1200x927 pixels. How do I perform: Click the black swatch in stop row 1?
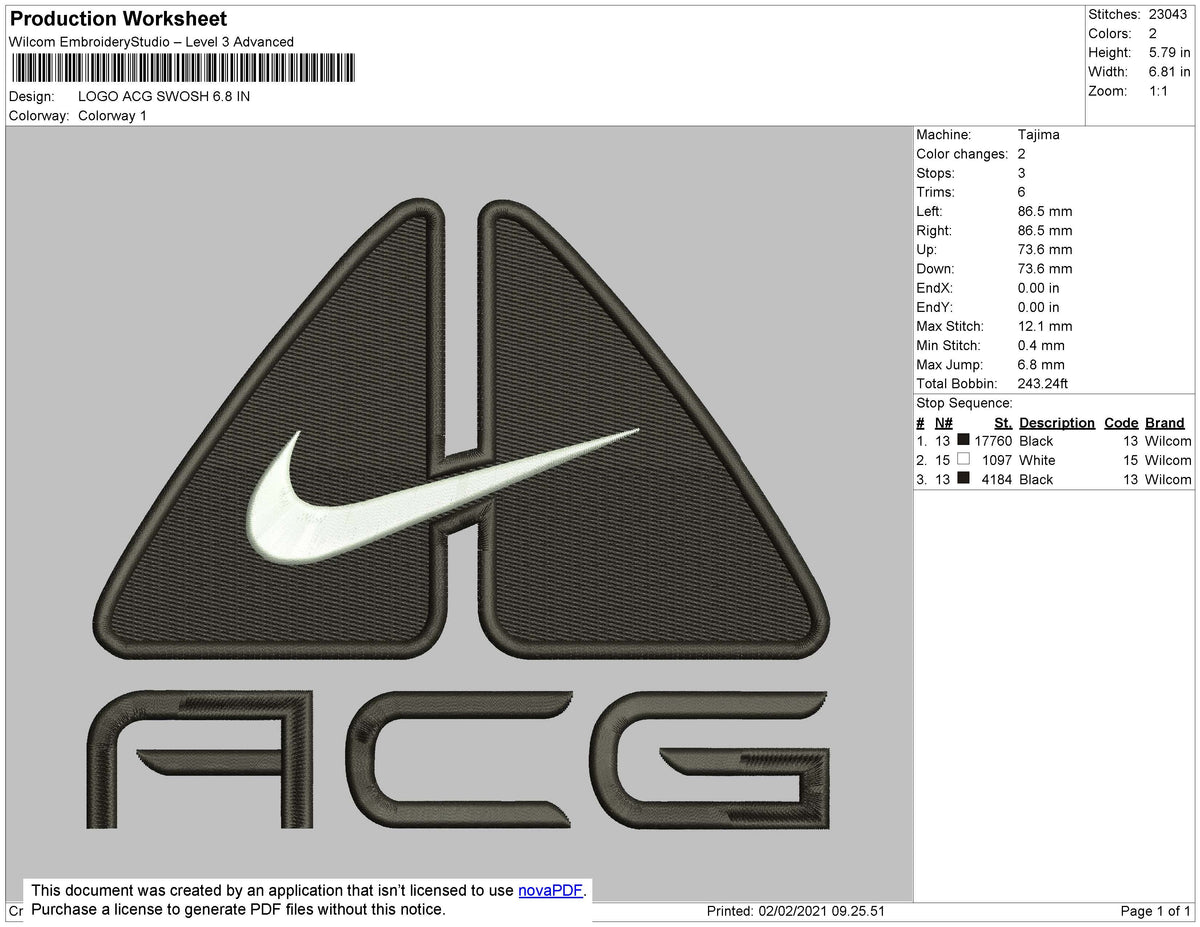tap(963, 440)
